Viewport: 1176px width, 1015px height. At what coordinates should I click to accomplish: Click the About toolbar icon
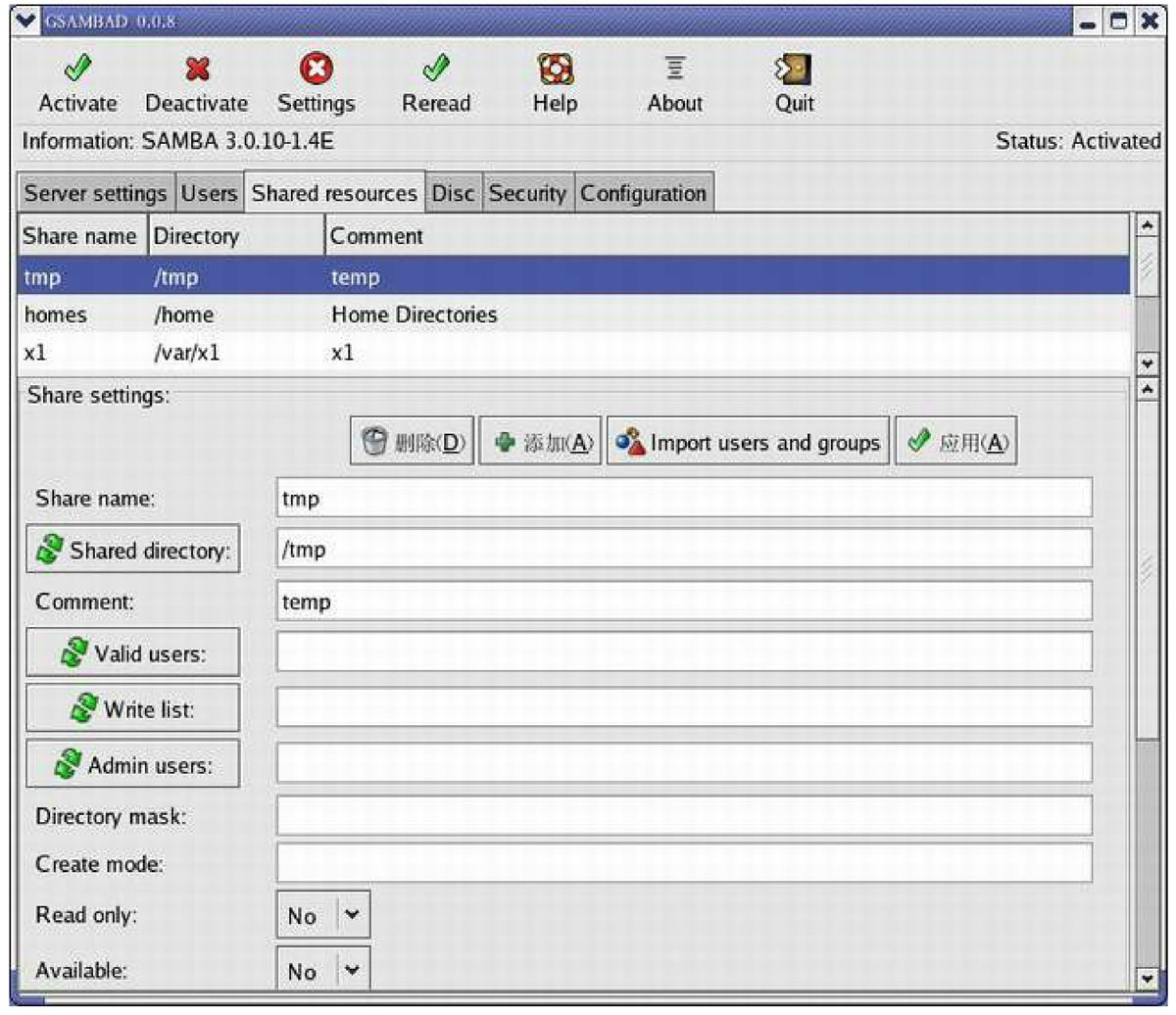coord(674,69)
